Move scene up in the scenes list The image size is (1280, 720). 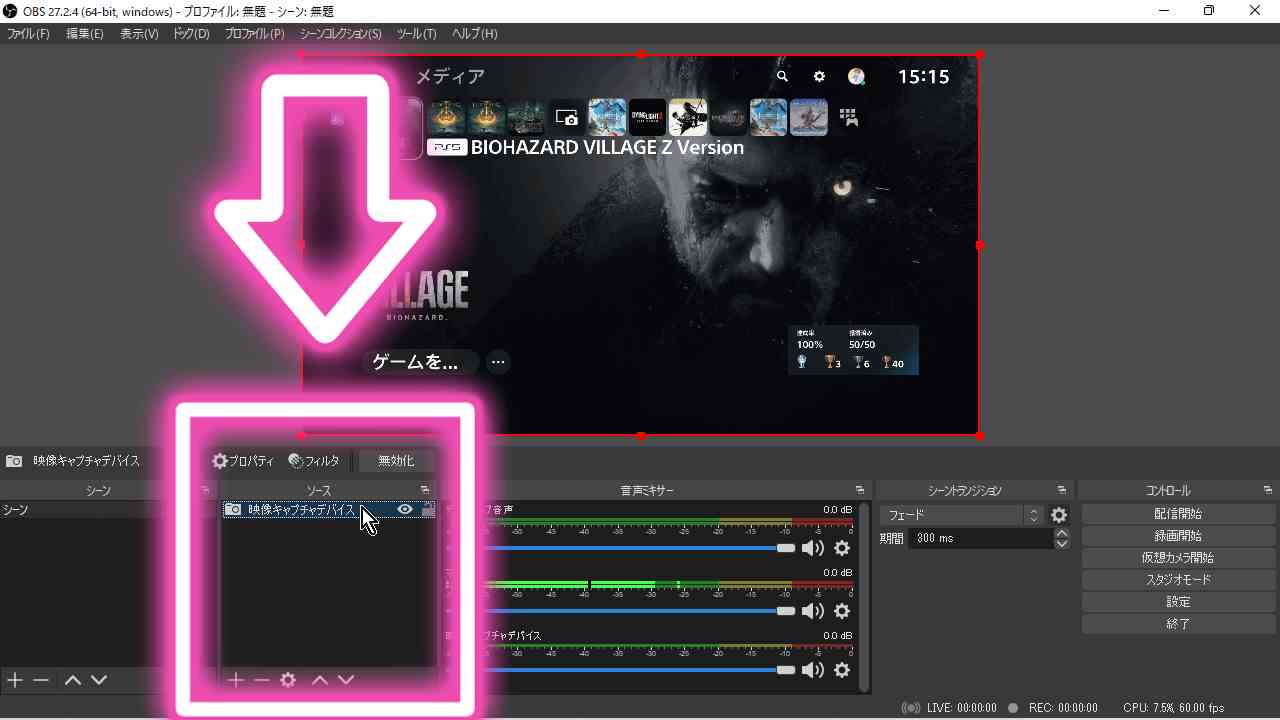(72, 680)
